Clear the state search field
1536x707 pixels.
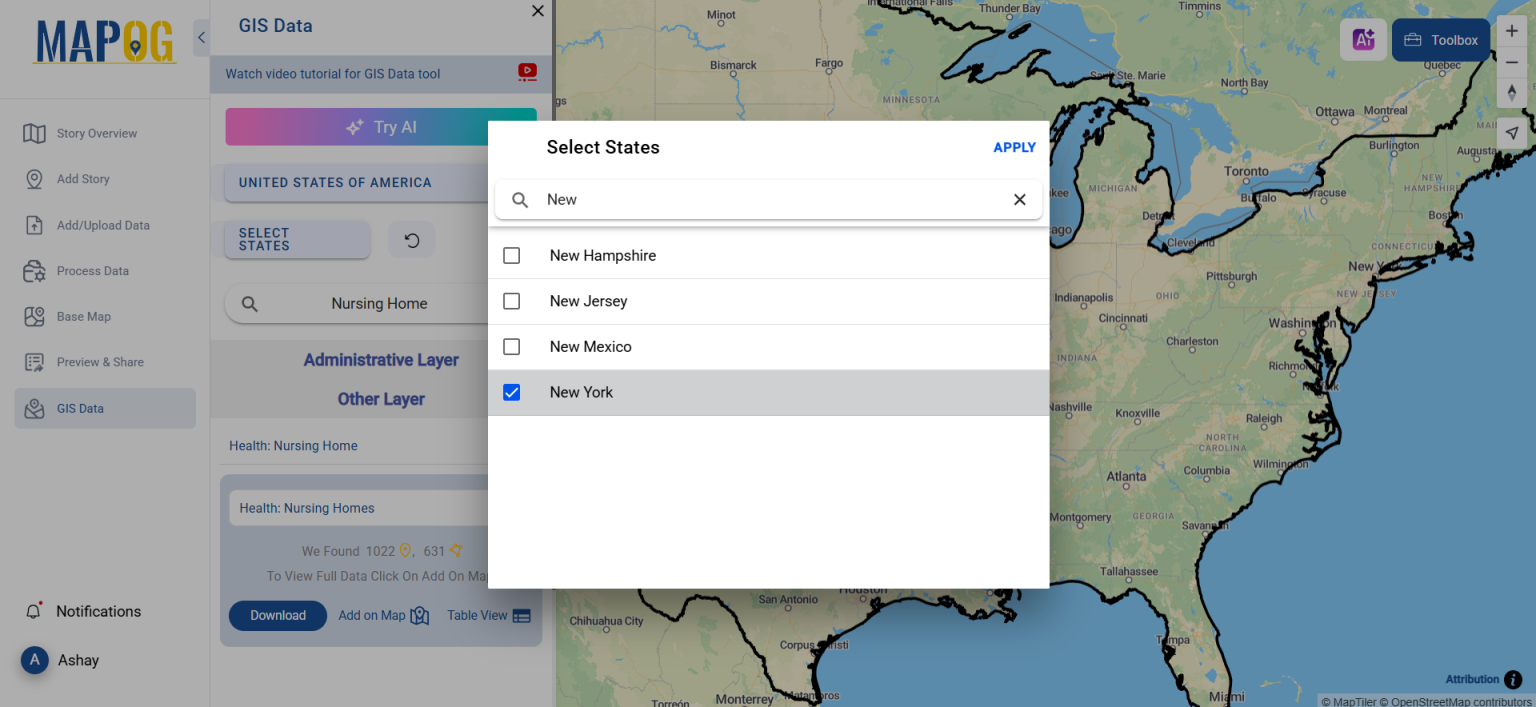coord(1019,199)
